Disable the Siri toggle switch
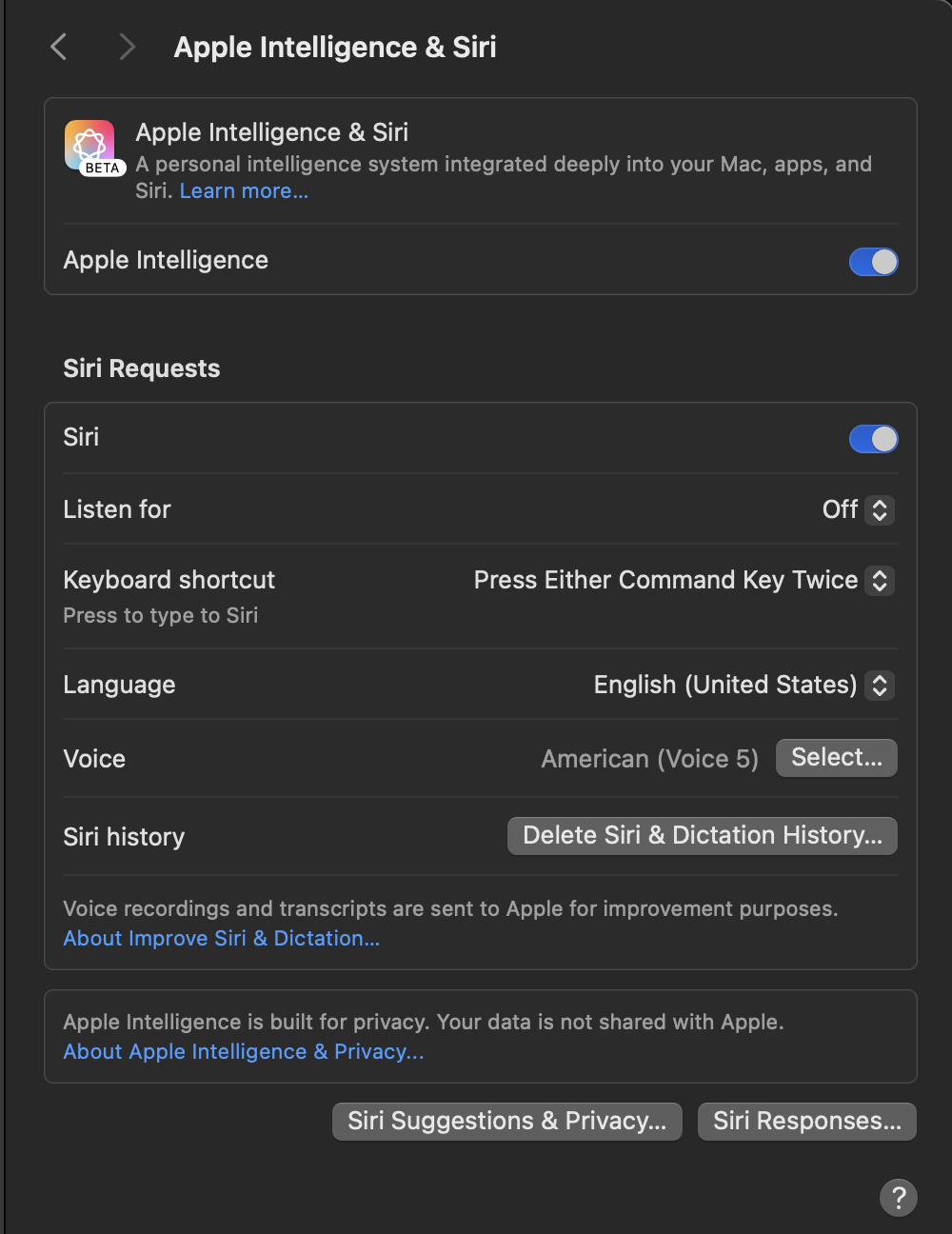The image size is (952, 1234). click(x=873, y=439)
